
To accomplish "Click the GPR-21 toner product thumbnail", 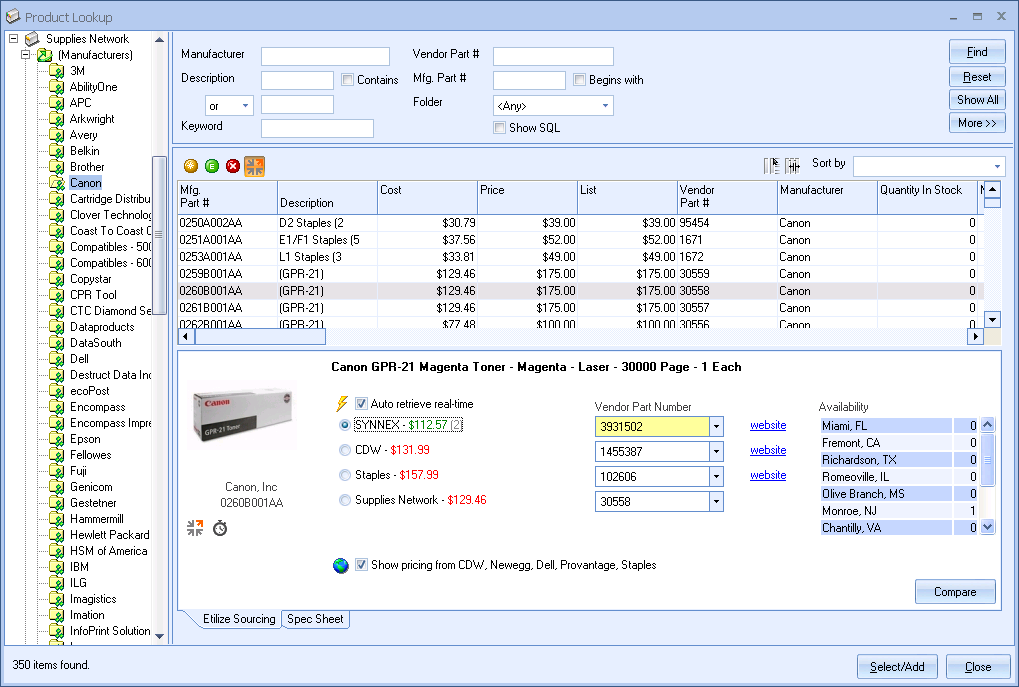I will point(243,416).
